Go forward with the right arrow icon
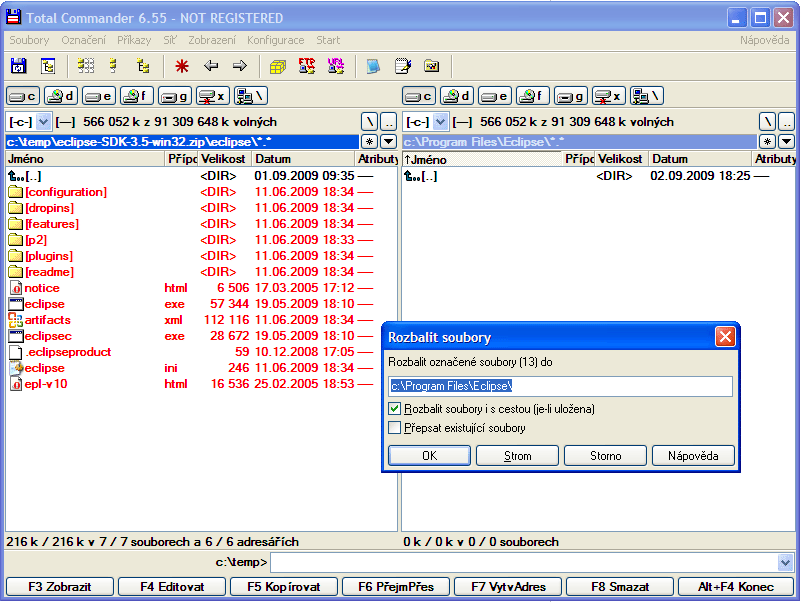The height and width of the screenshot is (602, 801). tap(240, 66)
